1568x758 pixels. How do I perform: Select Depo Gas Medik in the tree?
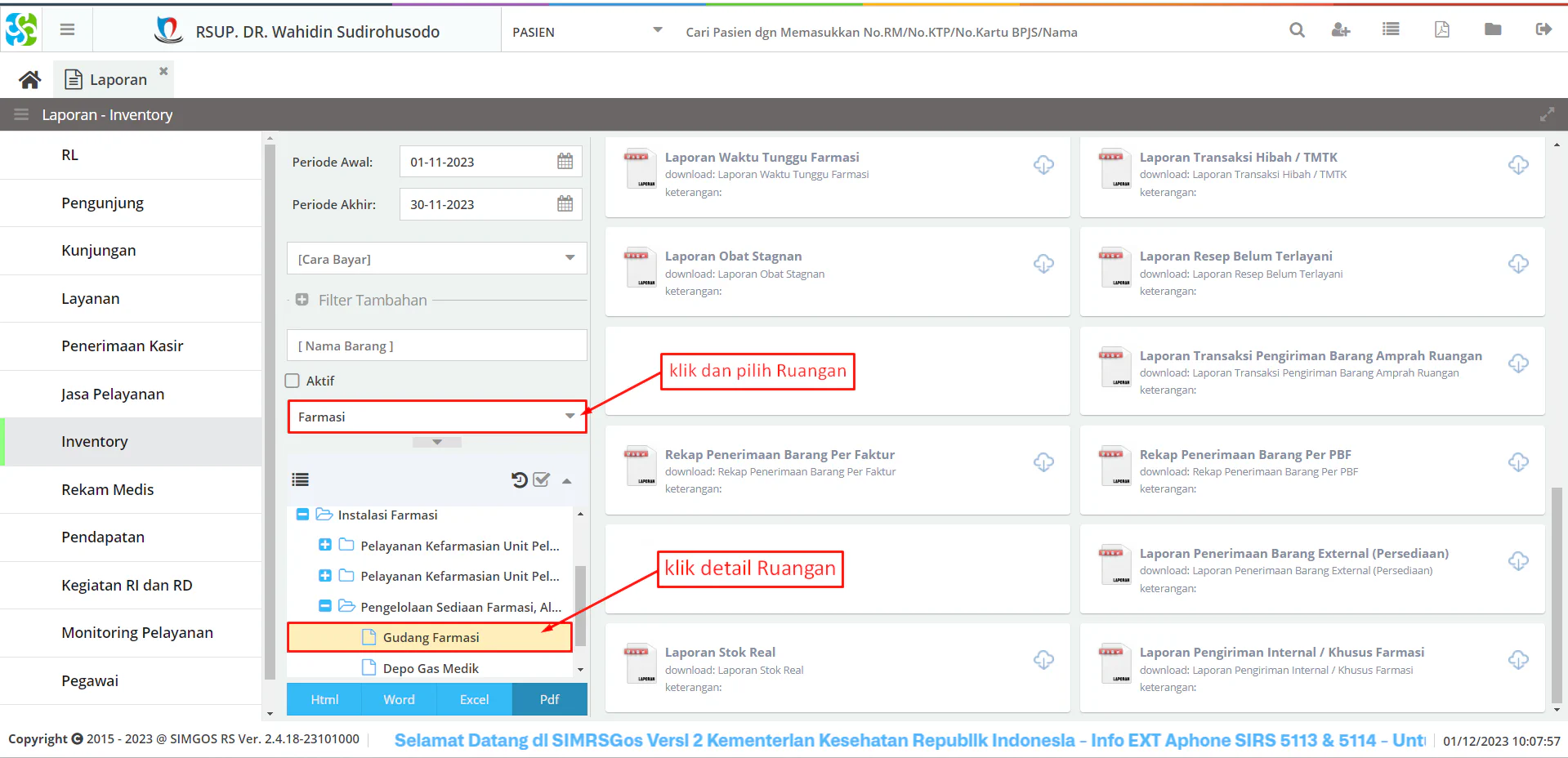tap(430, 668)
